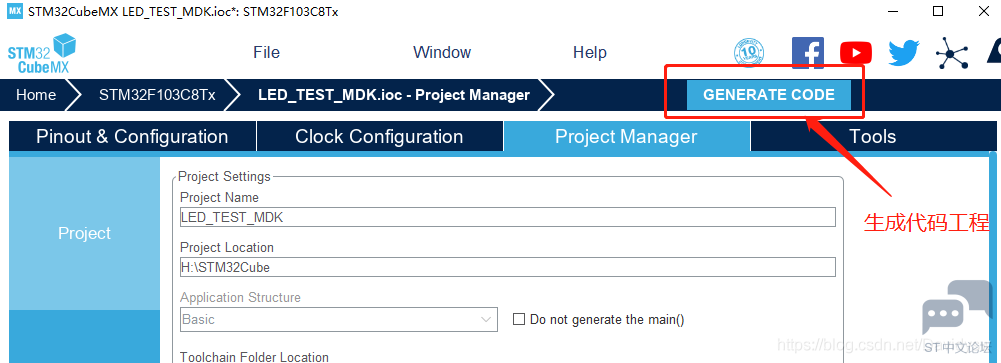
Task: Open the File menu
Action: [x=266, y=52]
